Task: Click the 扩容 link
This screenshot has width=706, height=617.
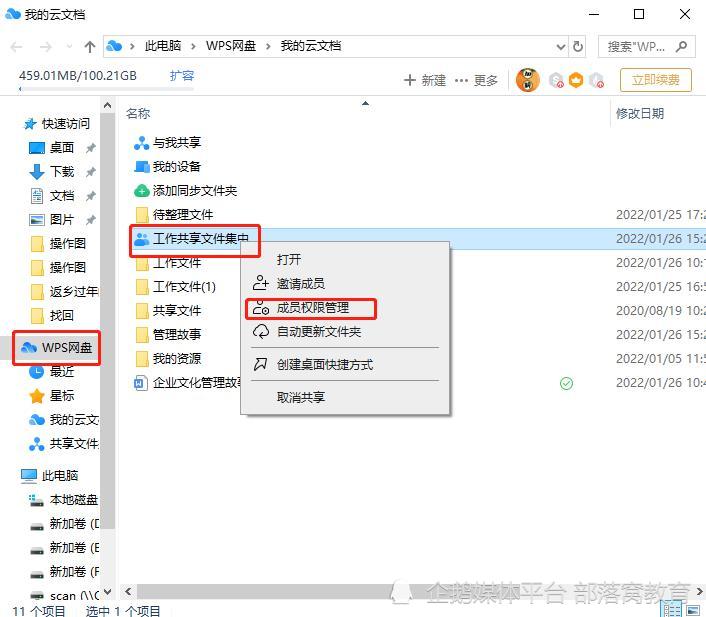Action: coord(182,76)
